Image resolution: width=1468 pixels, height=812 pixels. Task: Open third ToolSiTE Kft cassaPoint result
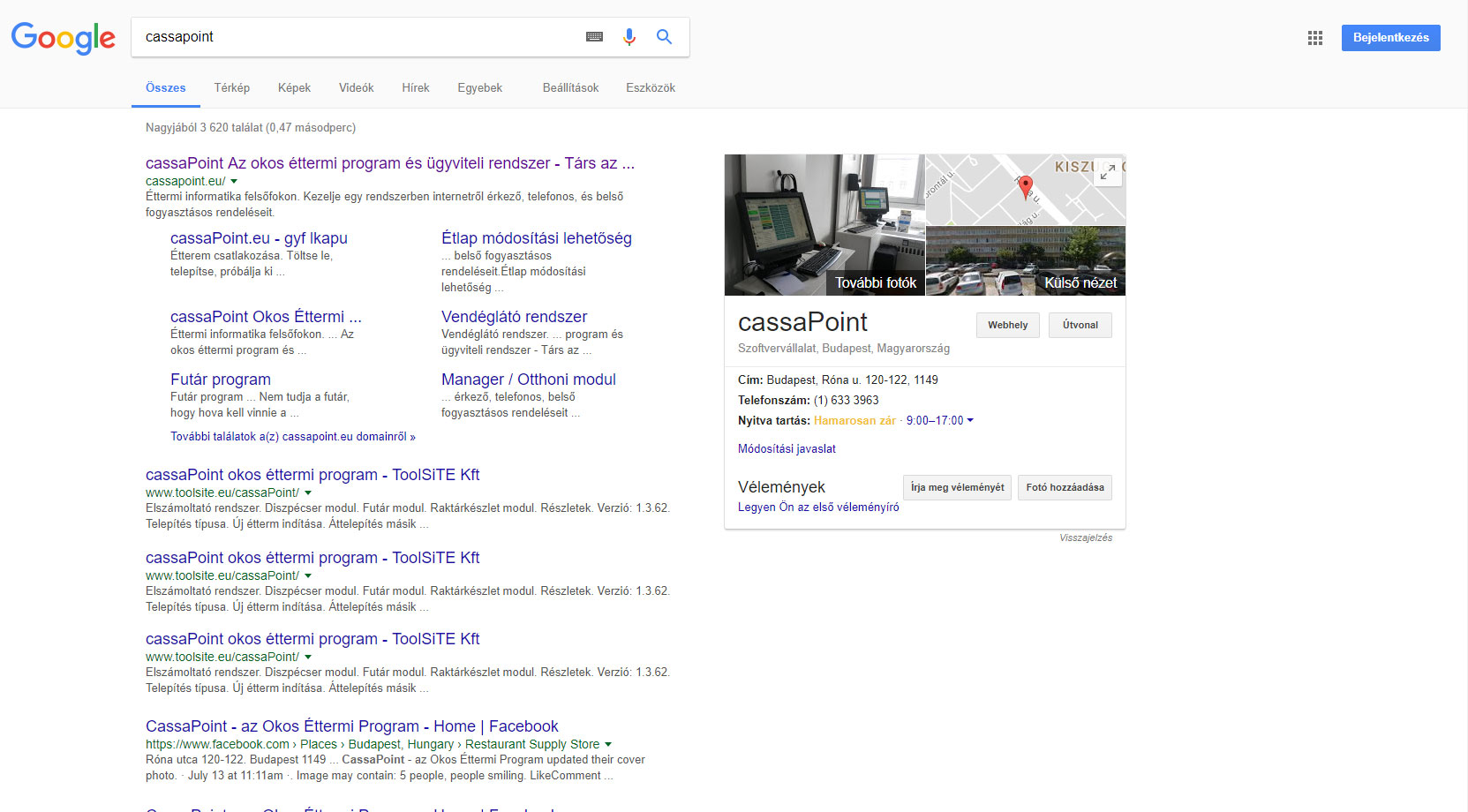tap(312, 639)
